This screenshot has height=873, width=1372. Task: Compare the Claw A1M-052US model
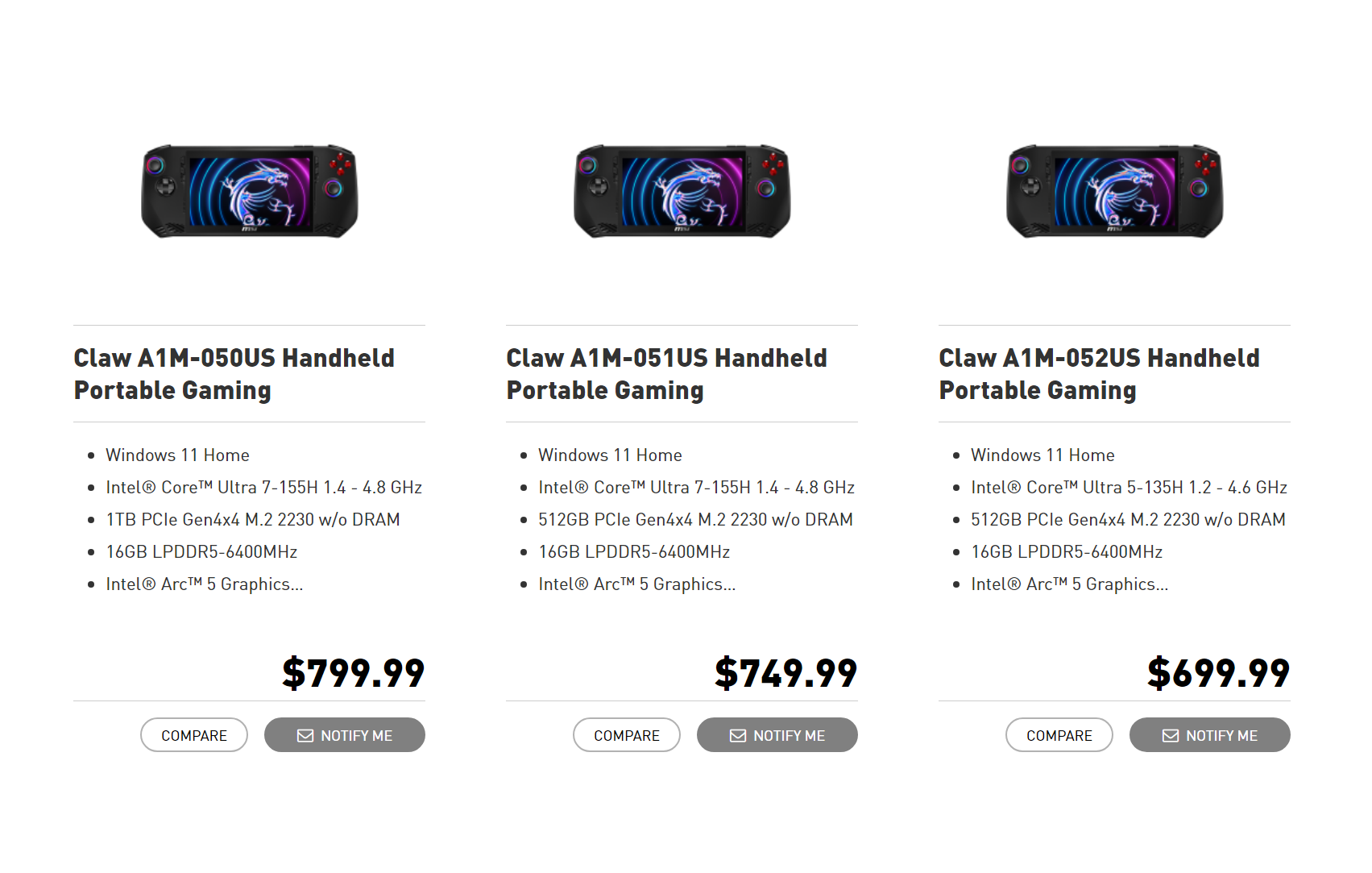[x=1059, y=735]
